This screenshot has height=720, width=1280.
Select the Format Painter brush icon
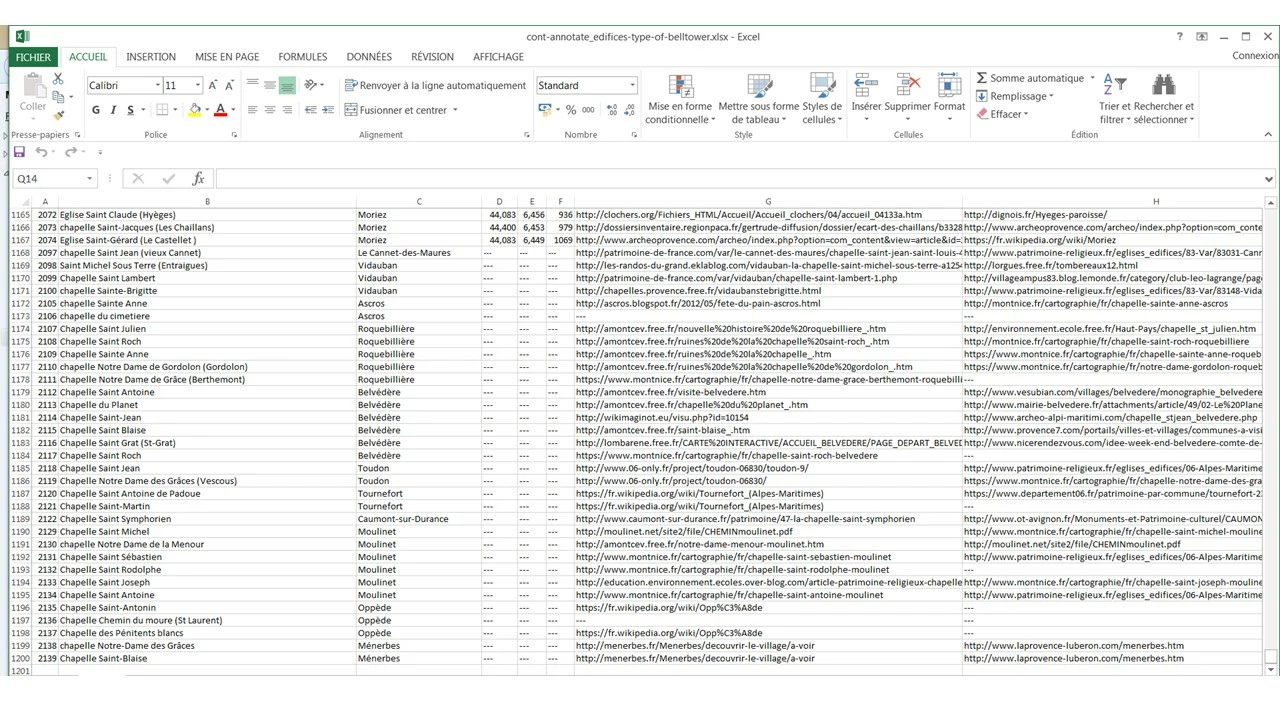pos(58,115)
